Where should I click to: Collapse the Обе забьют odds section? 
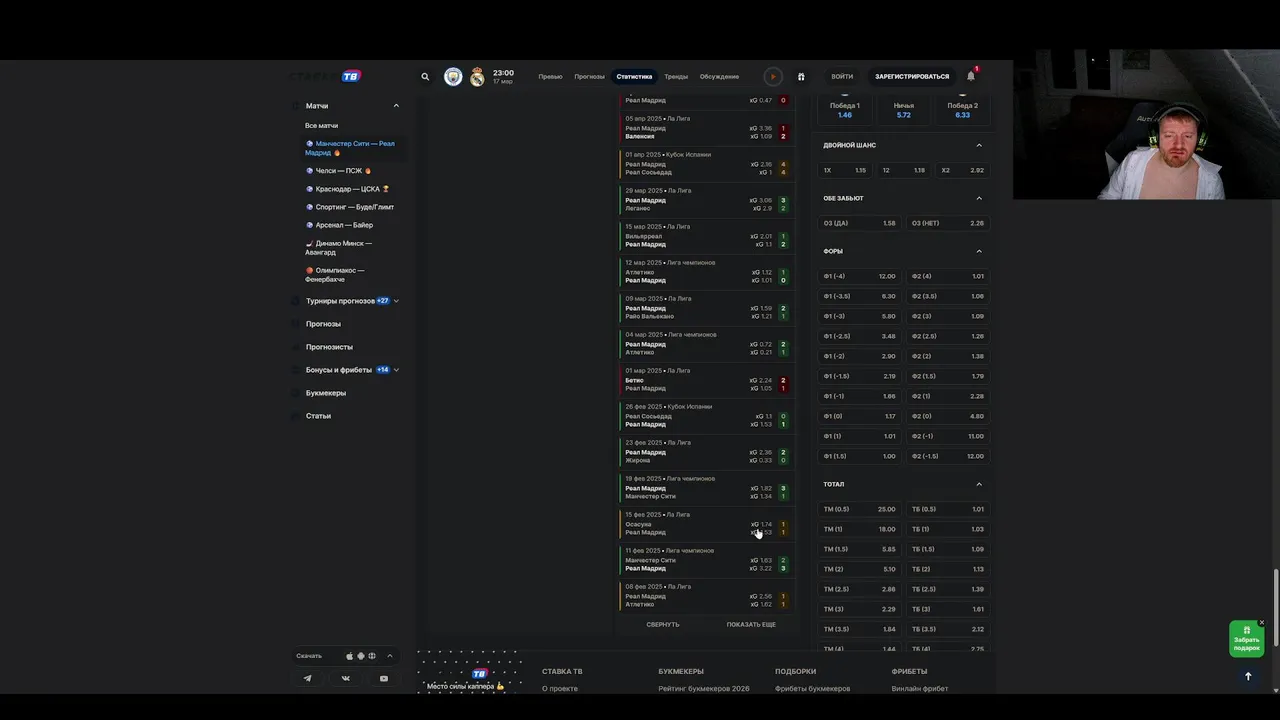click(x=979, y=198)
